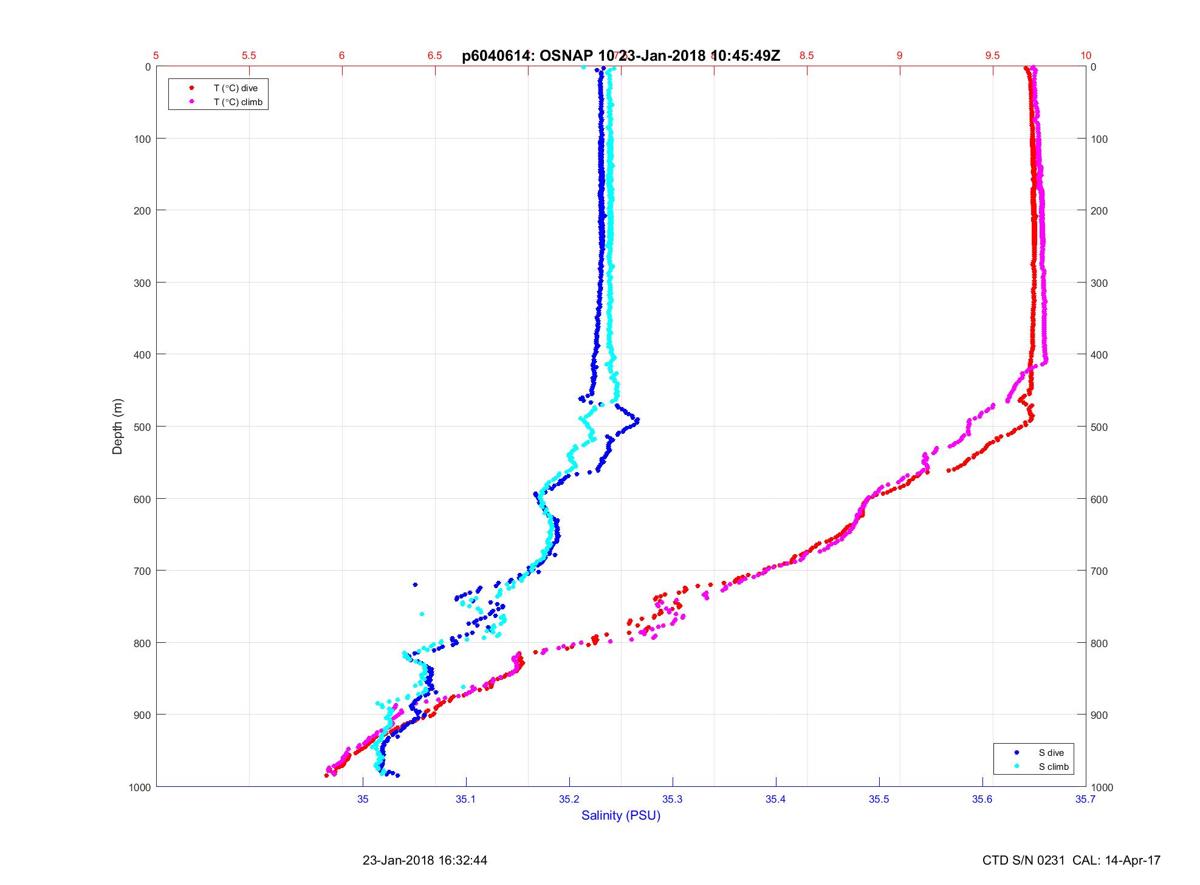Click the 600 tick on left depth axis
Screen dimensions: 1200x885
[x=141, y=499]
